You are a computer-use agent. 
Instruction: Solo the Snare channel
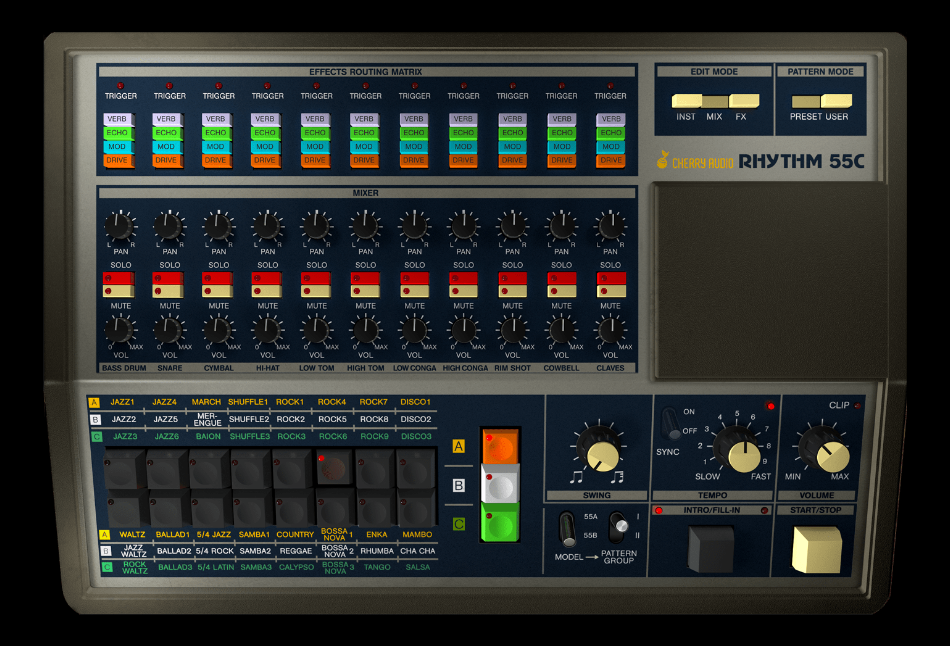(x=168, y=278)
